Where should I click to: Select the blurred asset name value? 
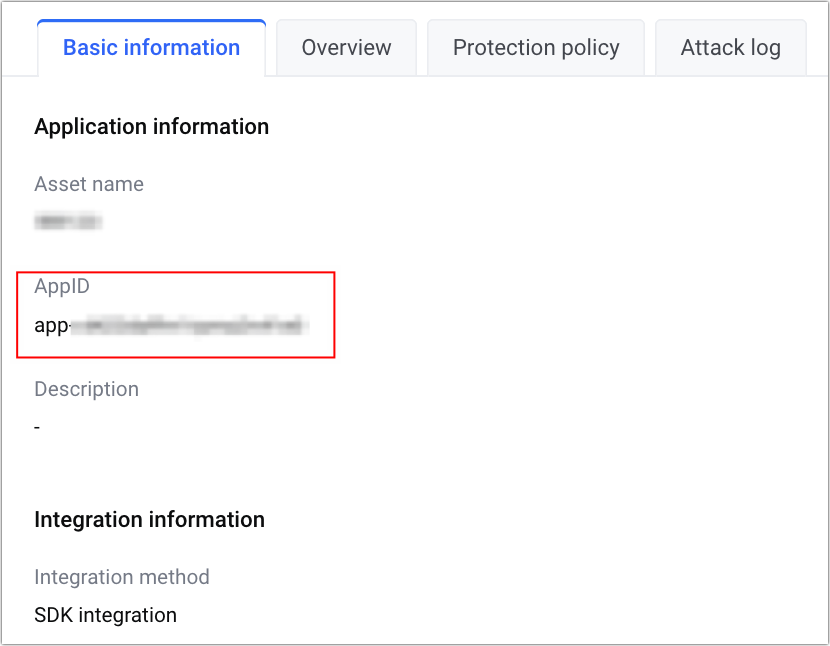point(69,221)
